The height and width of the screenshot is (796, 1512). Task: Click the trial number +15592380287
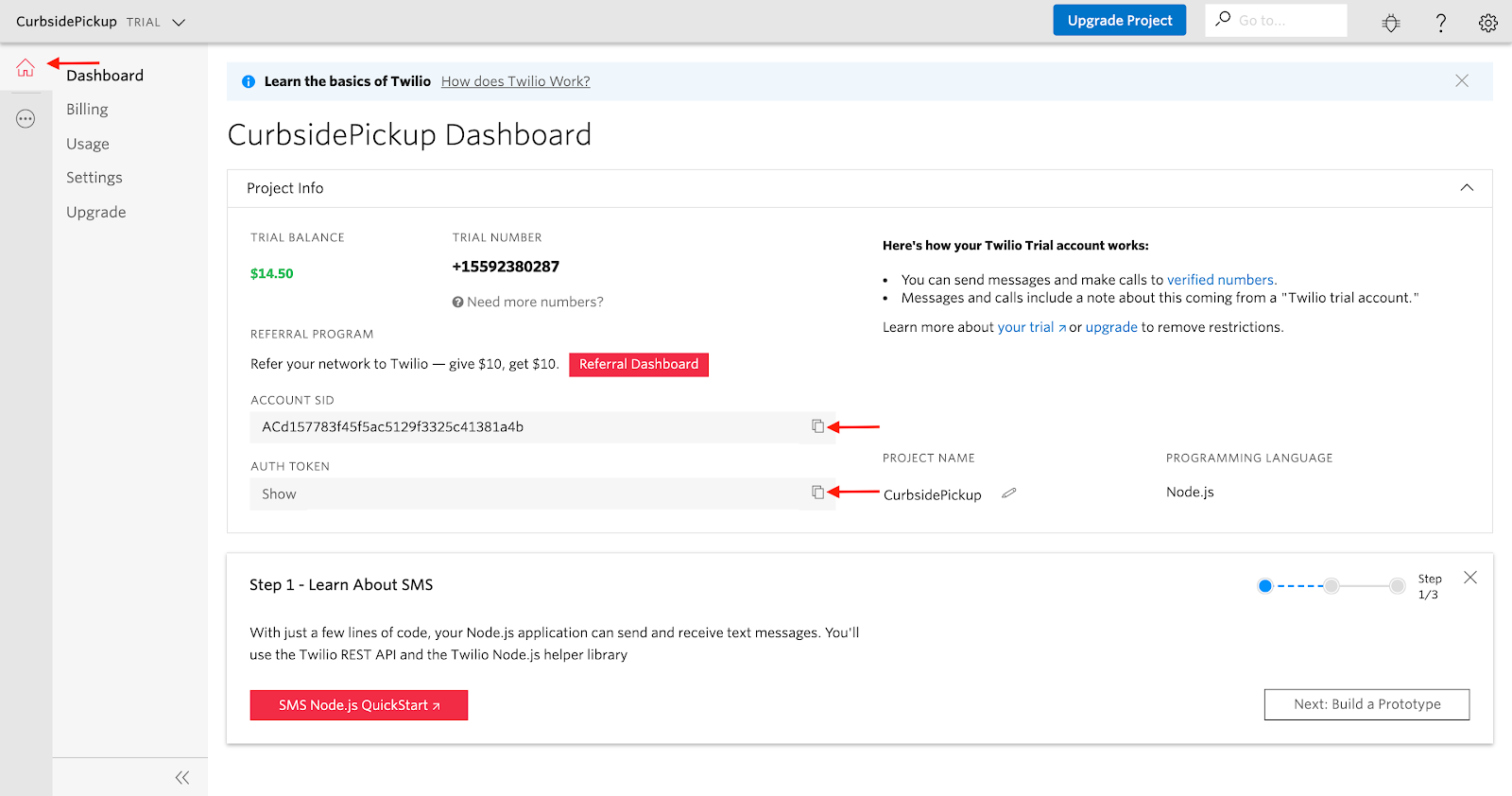tap(506, 267)
